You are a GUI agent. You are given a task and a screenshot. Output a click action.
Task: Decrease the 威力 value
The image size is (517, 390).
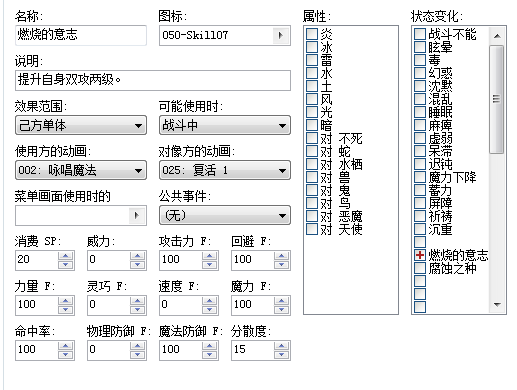pos(138,264)
